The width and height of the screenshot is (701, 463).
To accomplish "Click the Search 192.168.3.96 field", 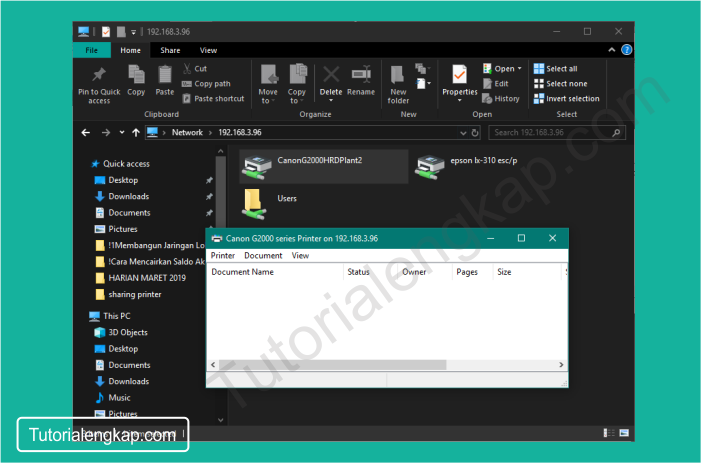I will click(x=557, y=132).
